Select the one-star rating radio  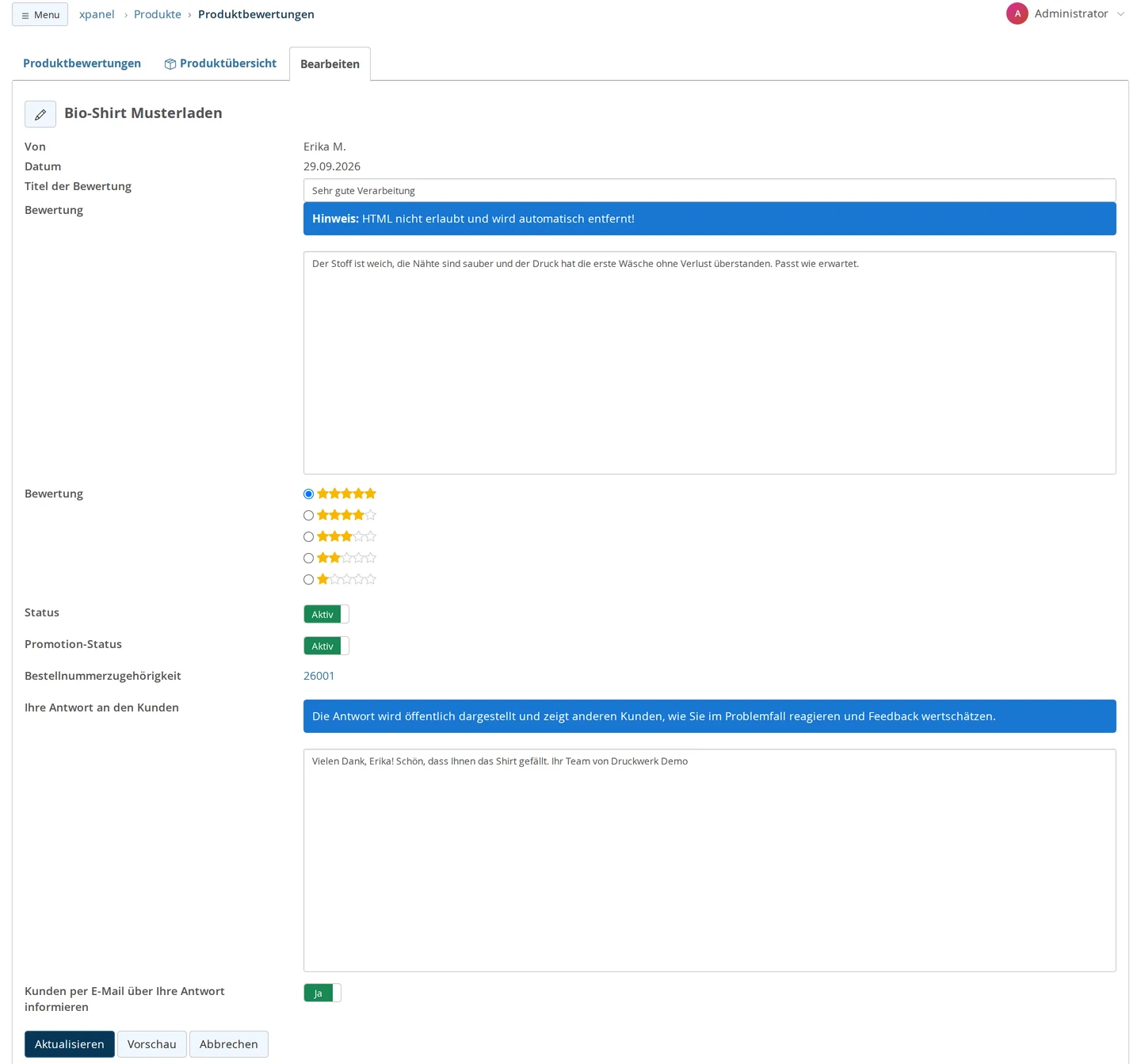(309, 580)
